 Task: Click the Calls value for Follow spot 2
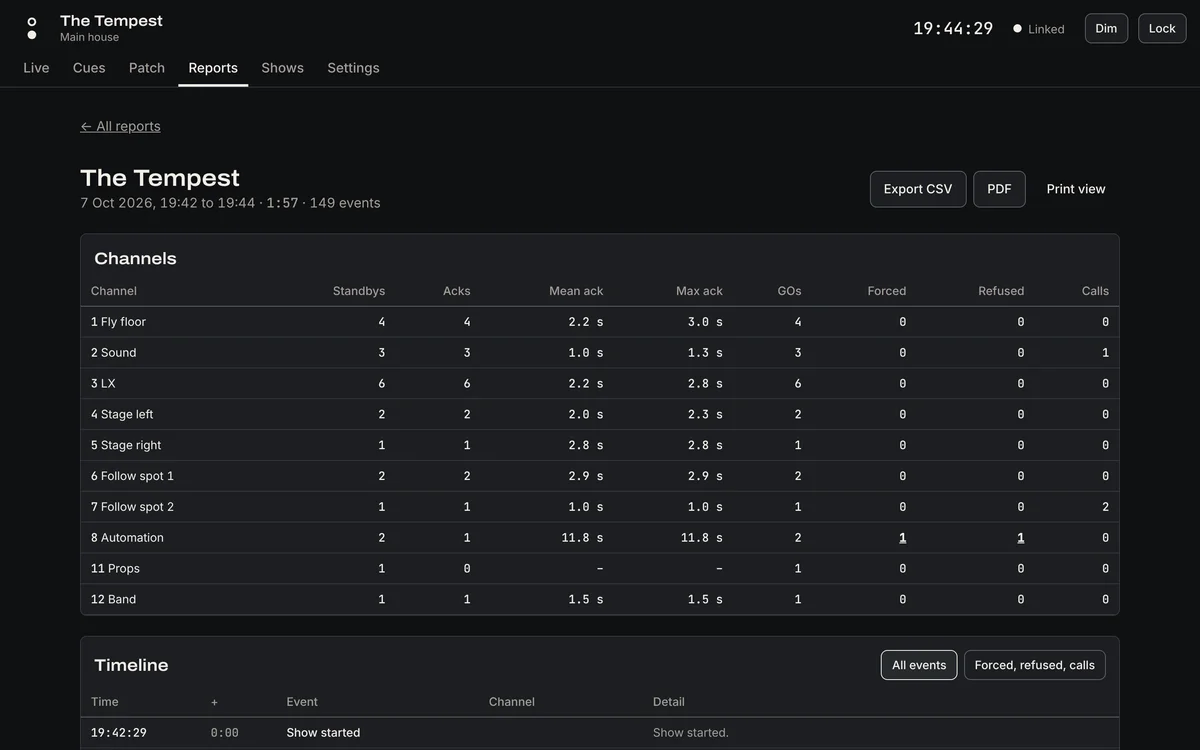click(1105, 507)
